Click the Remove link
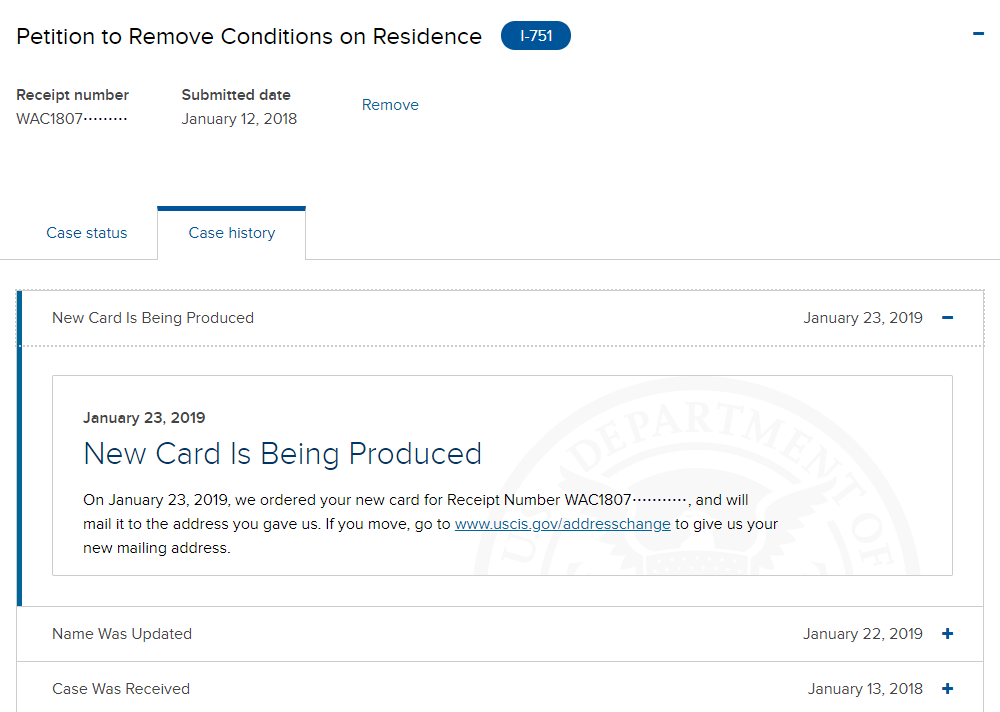The height and width of the screenshot is (712, 1000). coord(390,105)
